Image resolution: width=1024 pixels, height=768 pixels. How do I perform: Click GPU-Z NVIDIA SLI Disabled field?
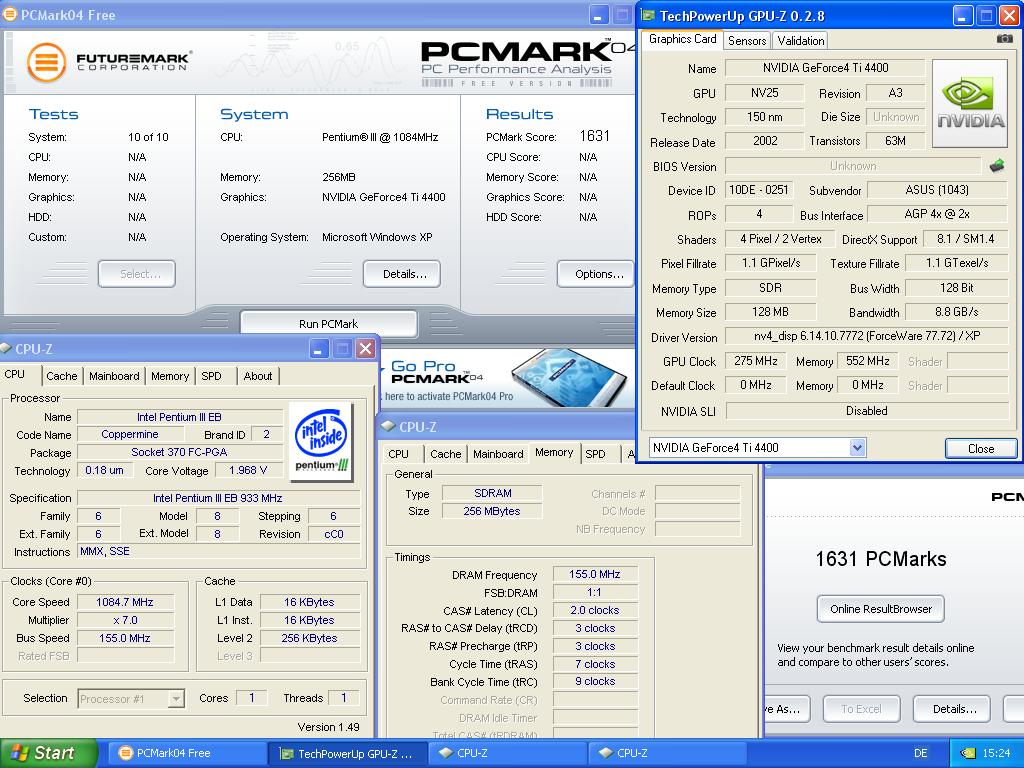(x=867, y=411)
